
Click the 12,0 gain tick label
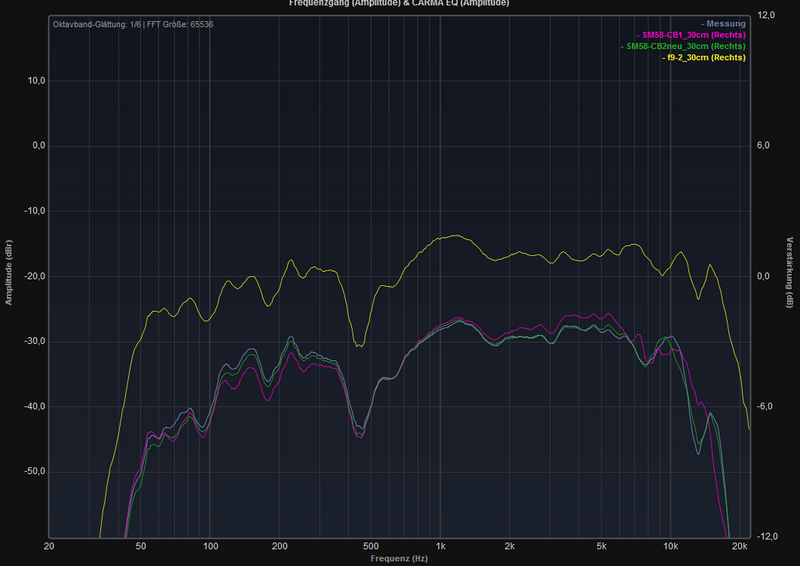pos(766,15)
